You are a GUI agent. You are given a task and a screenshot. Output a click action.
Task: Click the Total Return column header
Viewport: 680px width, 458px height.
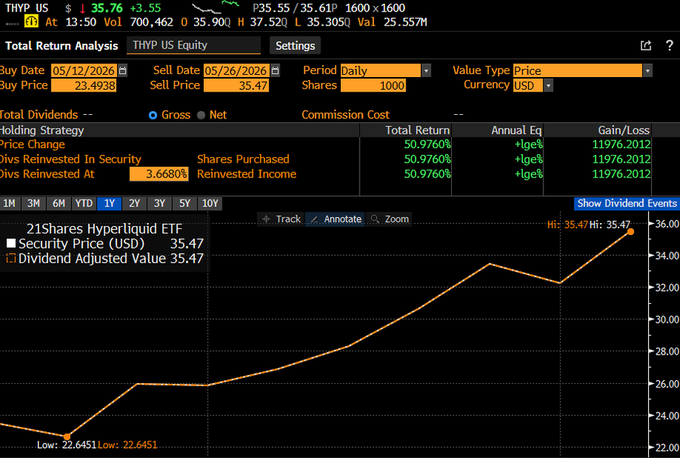pos(417,130)
